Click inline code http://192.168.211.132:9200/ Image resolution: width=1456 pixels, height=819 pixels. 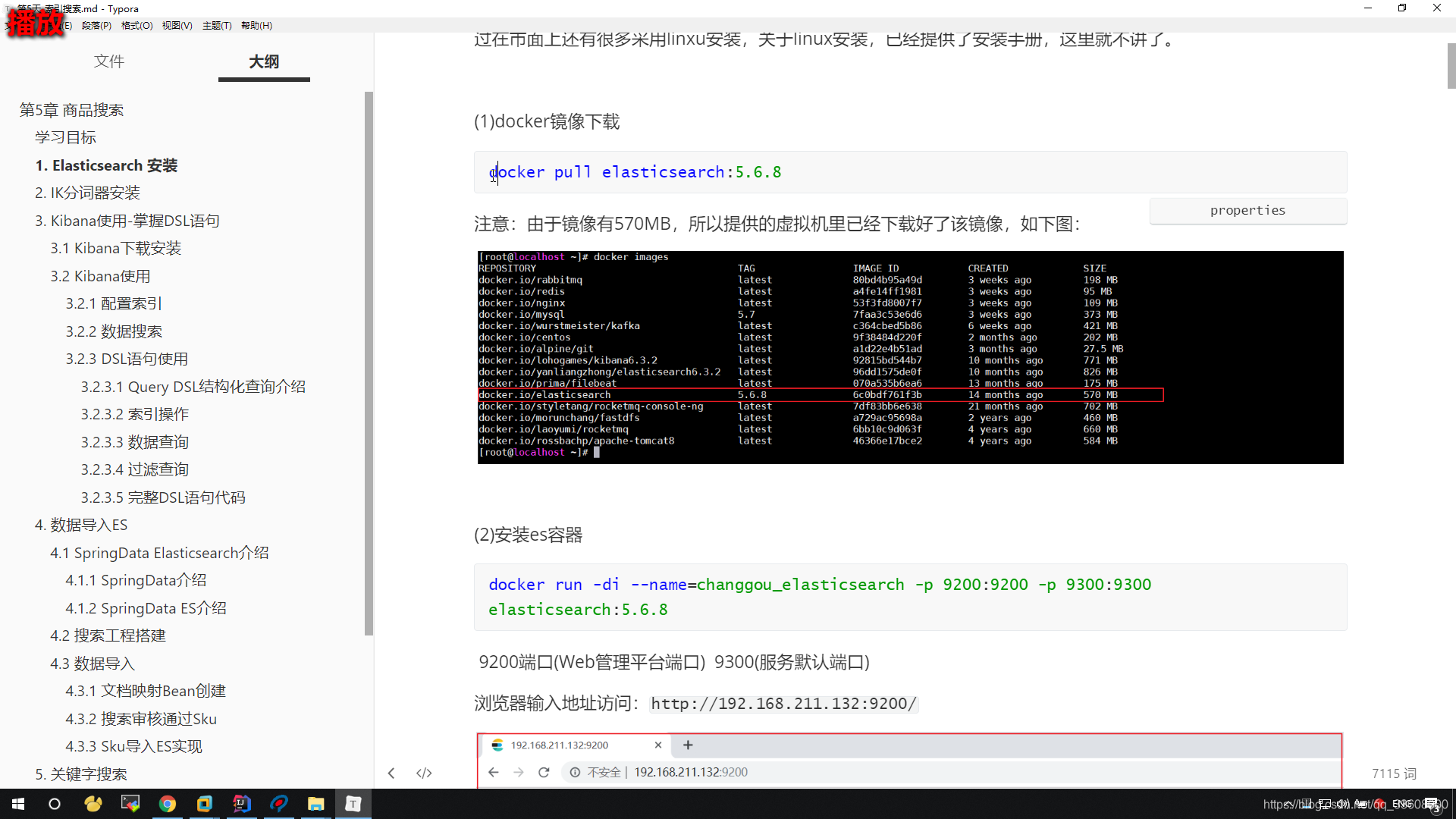coord(783,704)
